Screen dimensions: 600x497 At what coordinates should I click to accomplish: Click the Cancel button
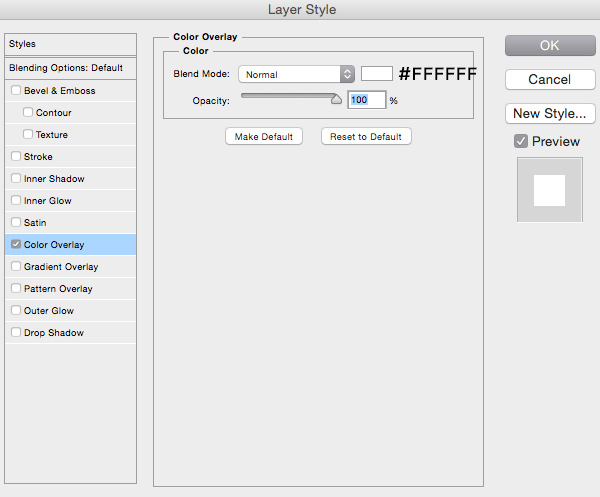point(550,80)
